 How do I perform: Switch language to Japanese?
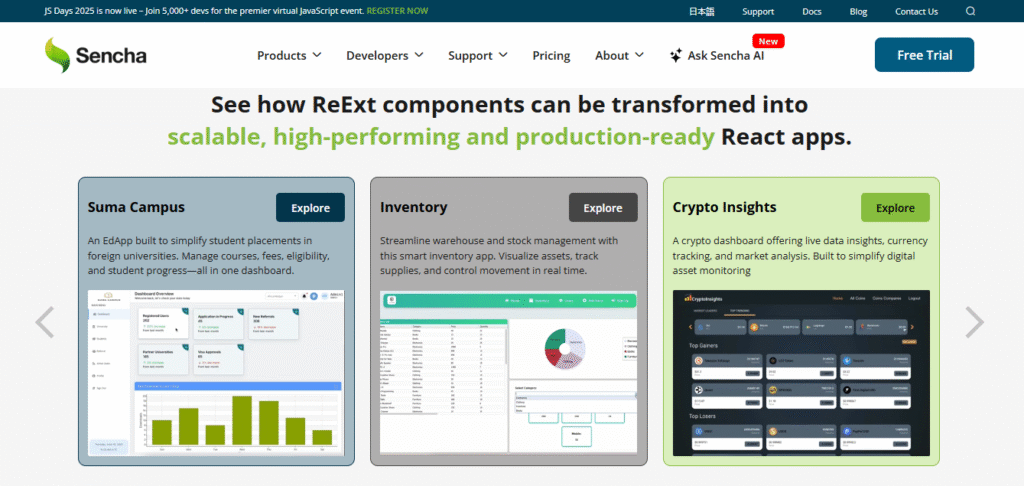[x=701, y=12]
